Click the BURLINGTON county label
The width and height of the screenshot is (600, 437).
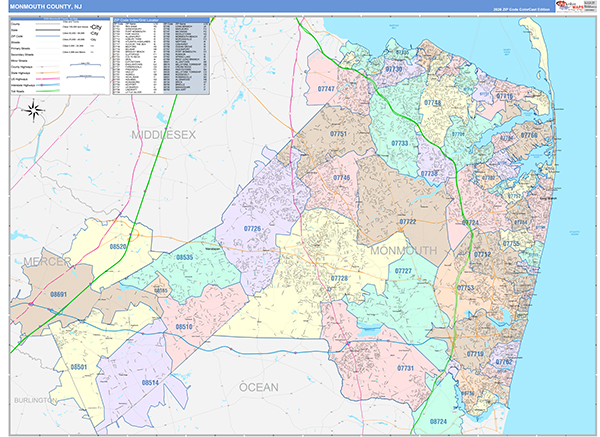pos(35,400)
